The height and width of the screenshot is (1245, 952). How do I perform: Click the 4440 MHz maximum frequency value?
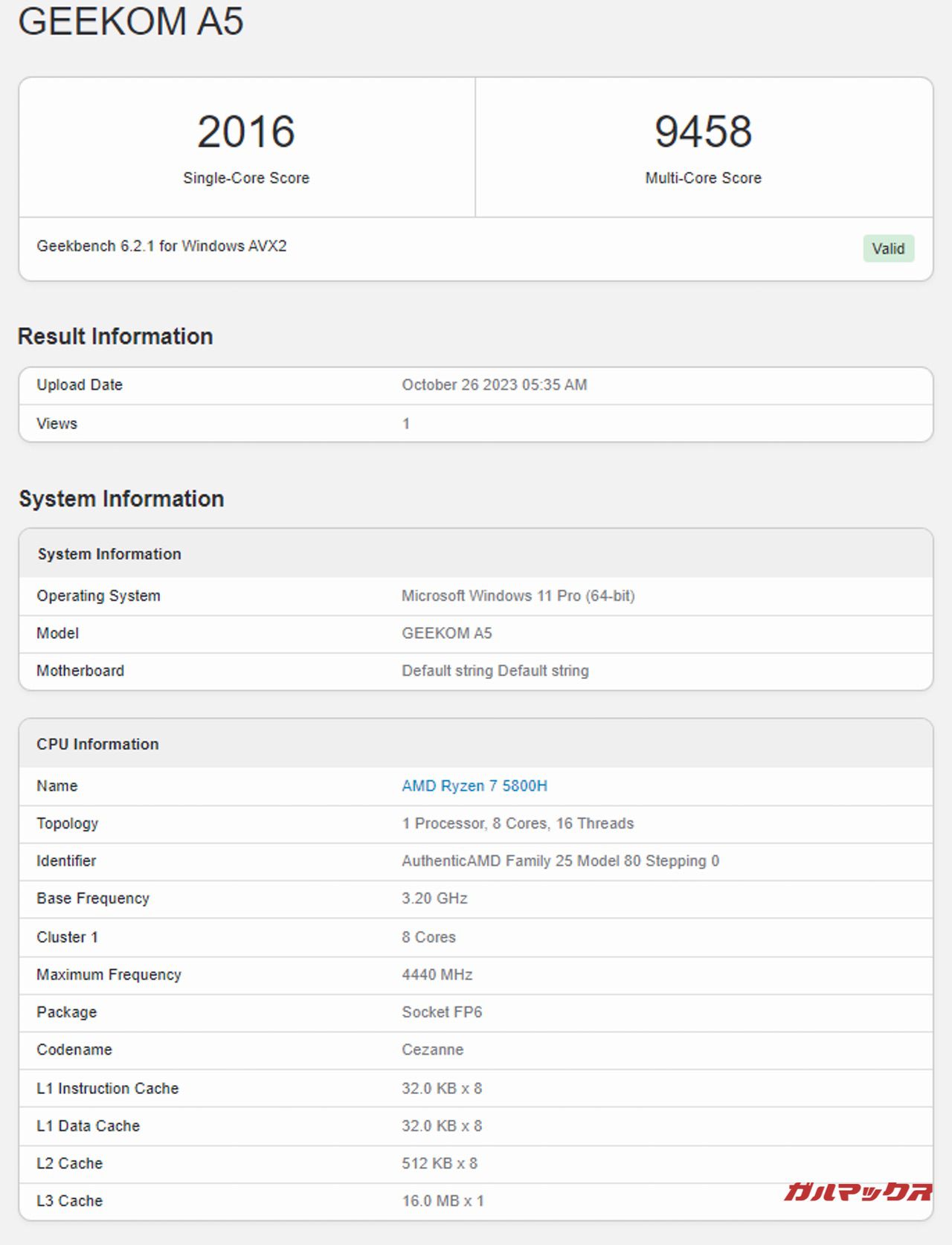tap(437, 974)
